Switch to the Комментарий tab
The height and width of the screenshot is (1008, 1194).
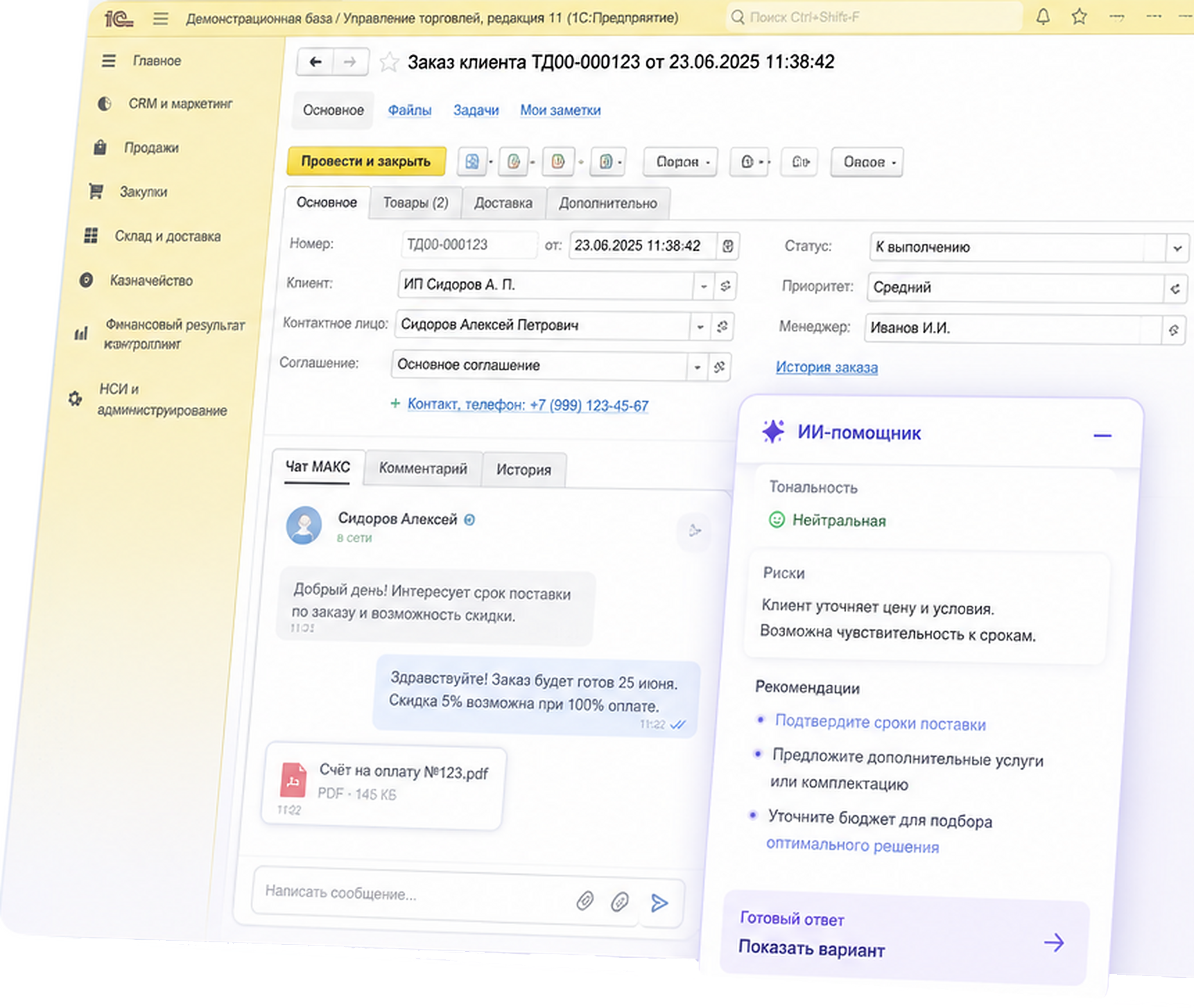(423, 469)
